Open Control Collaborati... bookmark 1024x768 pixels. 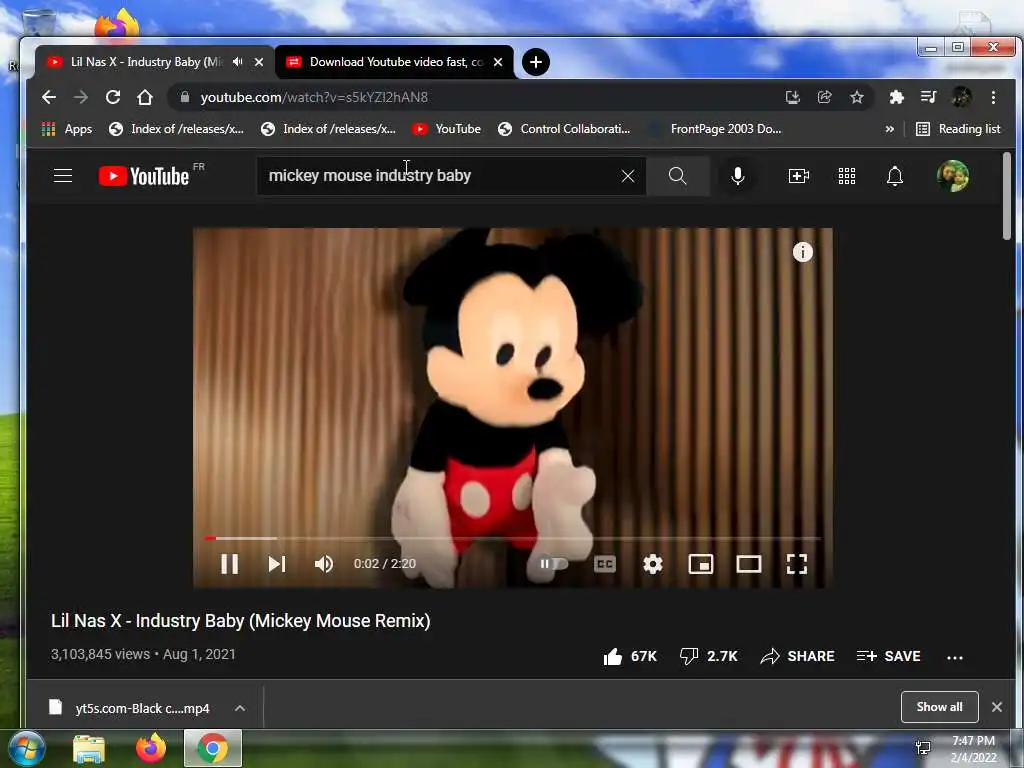click(564, 129)
